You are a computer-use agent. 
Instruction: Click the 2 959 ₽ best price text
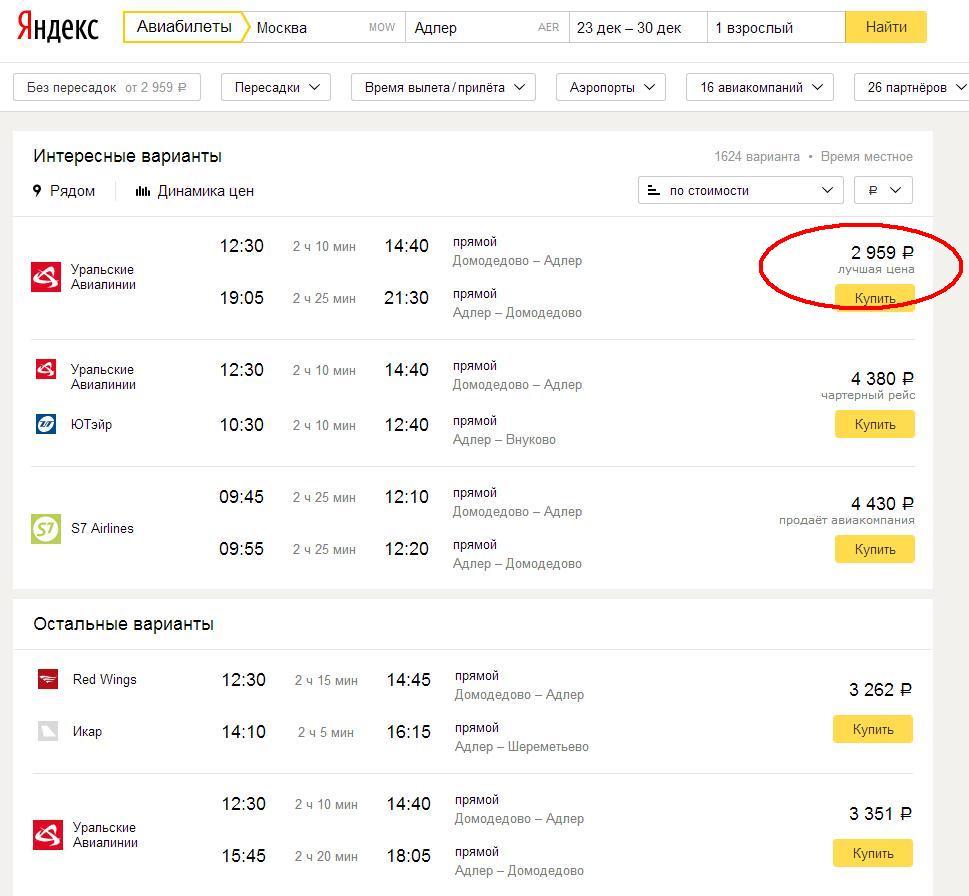[882, 253]
